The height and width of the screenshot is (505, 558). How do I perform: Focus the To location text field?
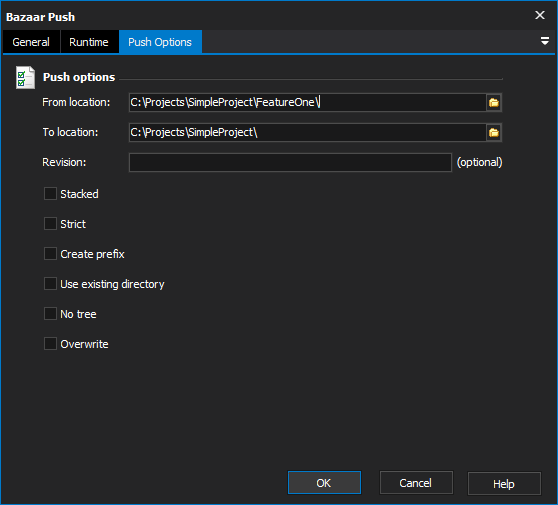[x=307, y=132]
